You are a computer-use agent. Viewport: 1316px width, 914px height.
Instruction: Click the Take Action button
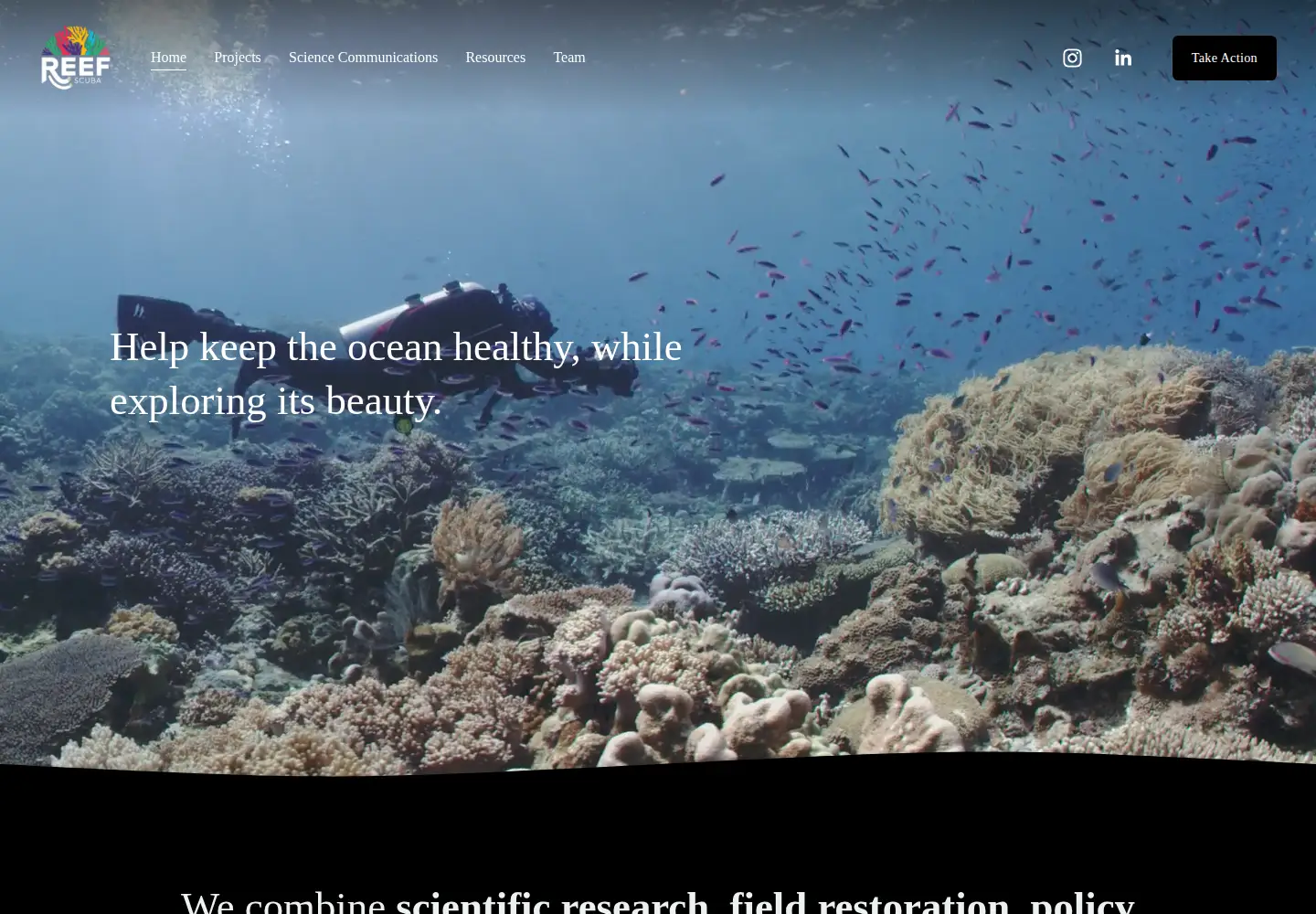1225,58
